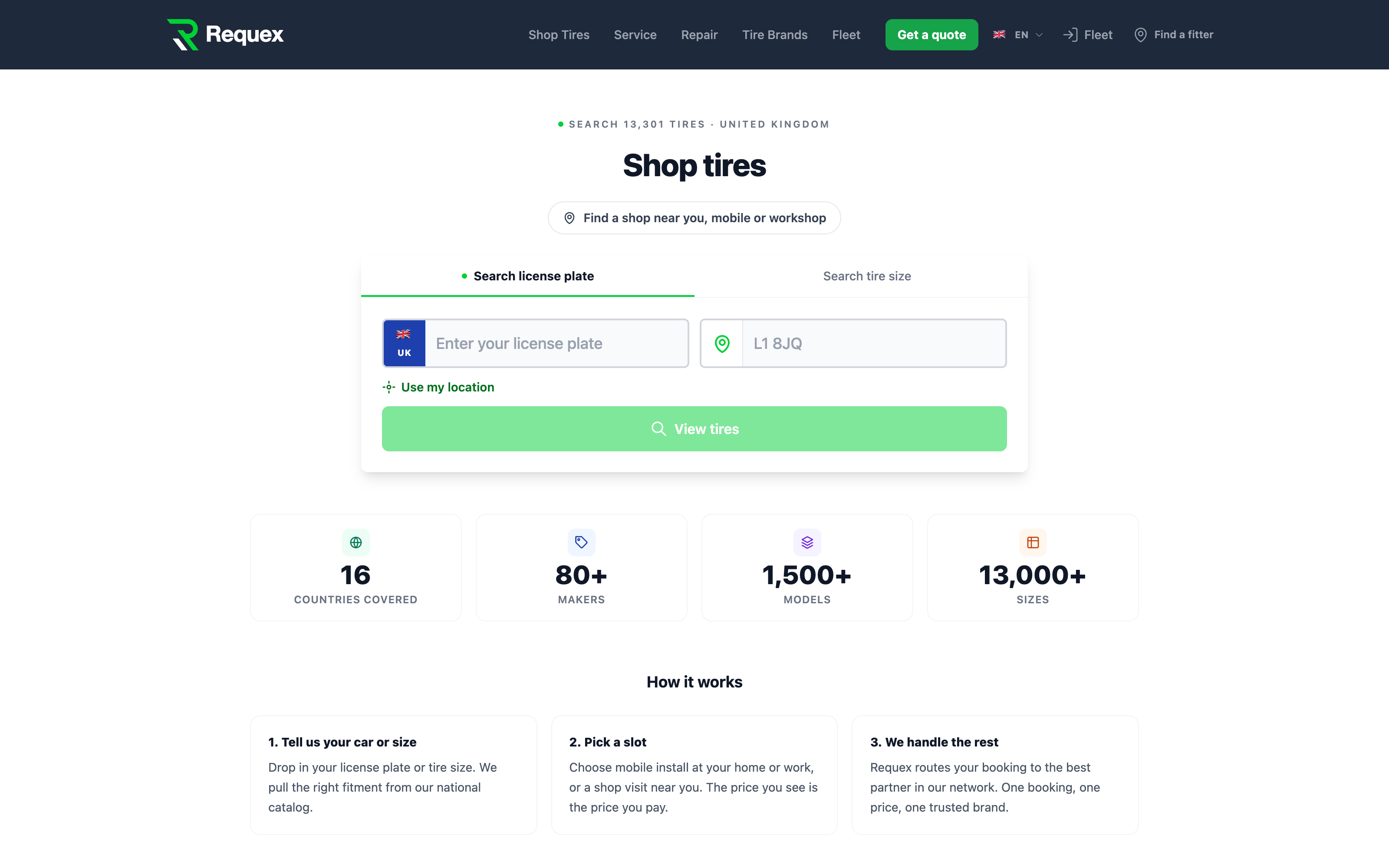Click '3. We handle the rest' heading
Image resolution: width=1389 pixels, height=868 pixels.
(934, 742)
